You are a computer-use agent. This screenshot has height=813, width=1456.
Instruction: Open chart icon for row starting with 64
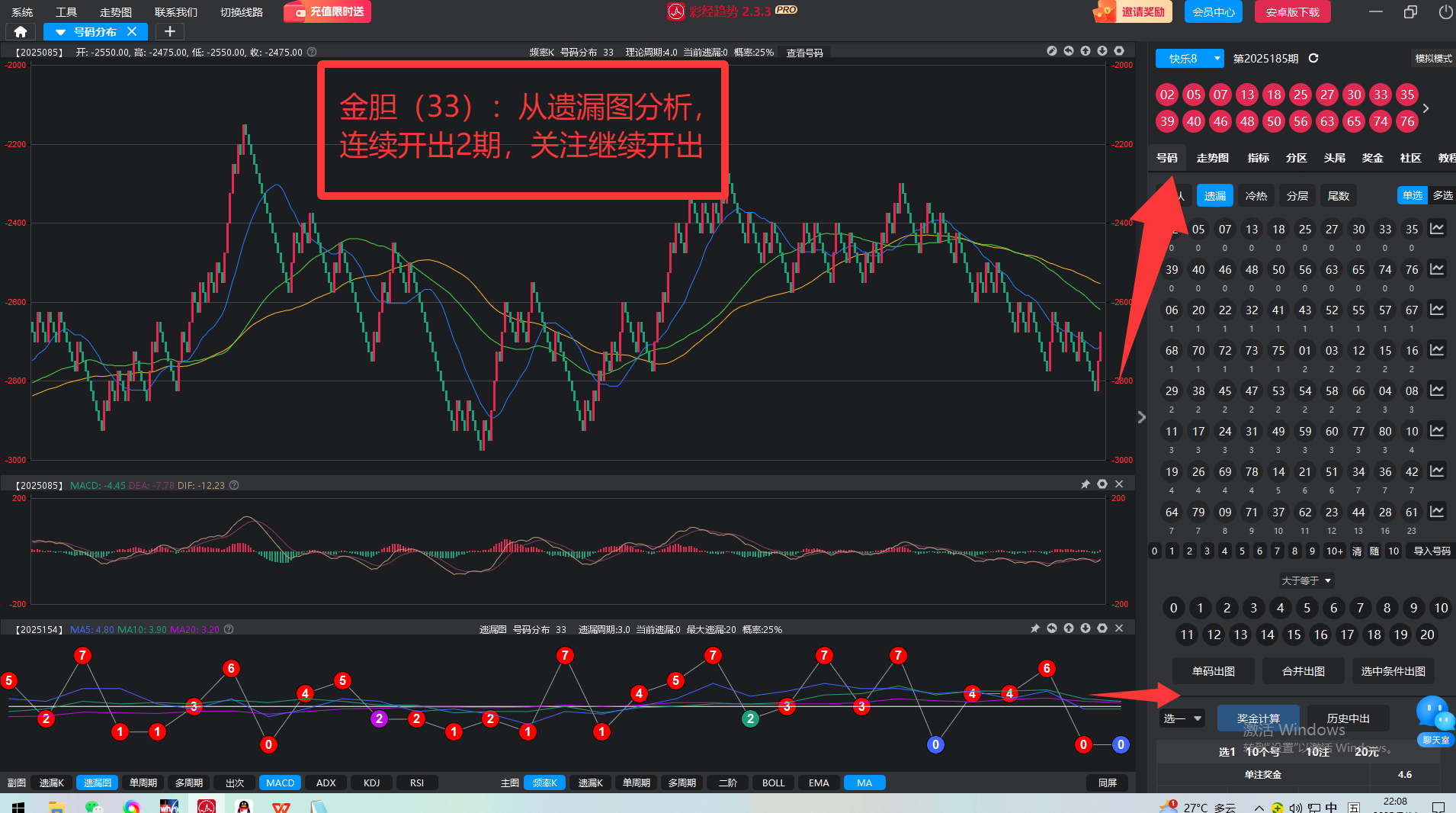click(x=1437, y=512)
